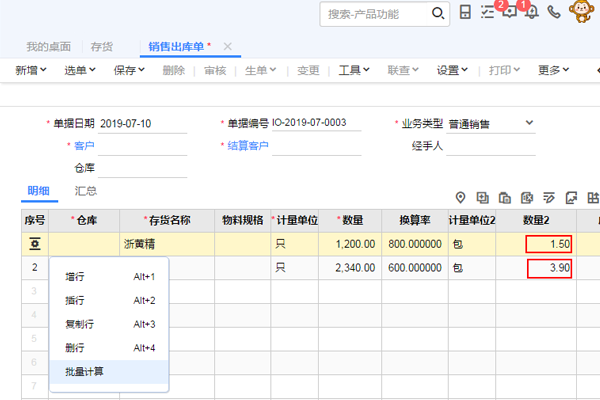Expand the 更多 dropdown menu
The height and width of the screenshot is (400, 600).
(554, 70)
